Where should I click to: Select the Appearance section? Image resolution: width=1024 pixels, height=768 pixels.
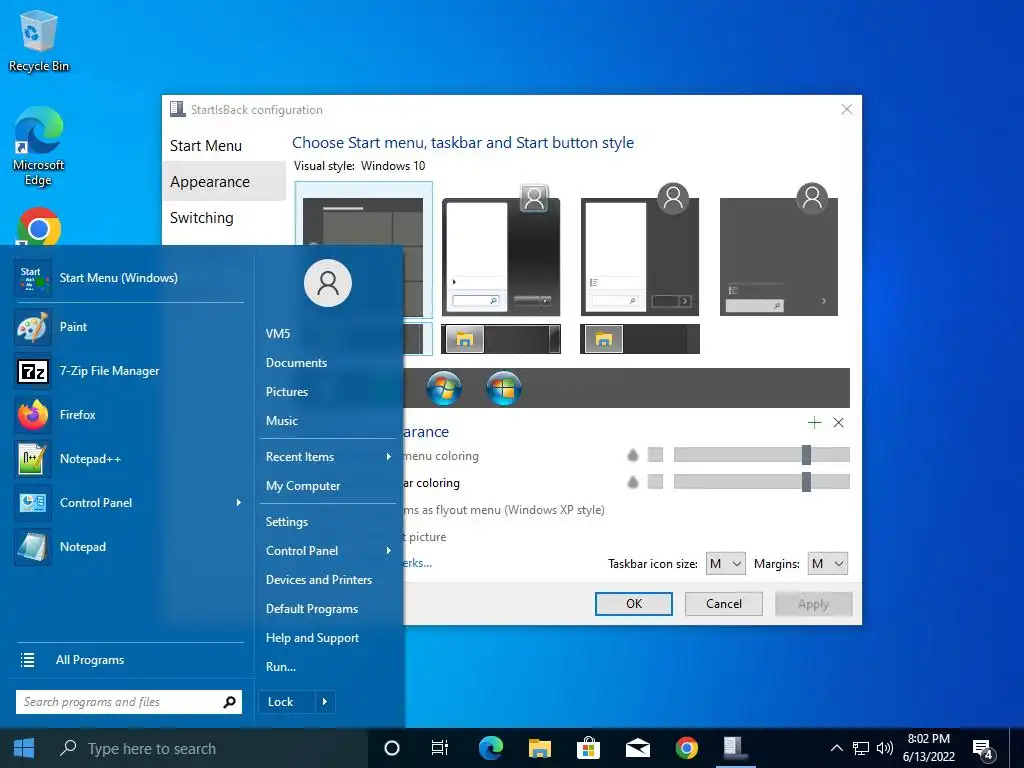click(223, 182)
